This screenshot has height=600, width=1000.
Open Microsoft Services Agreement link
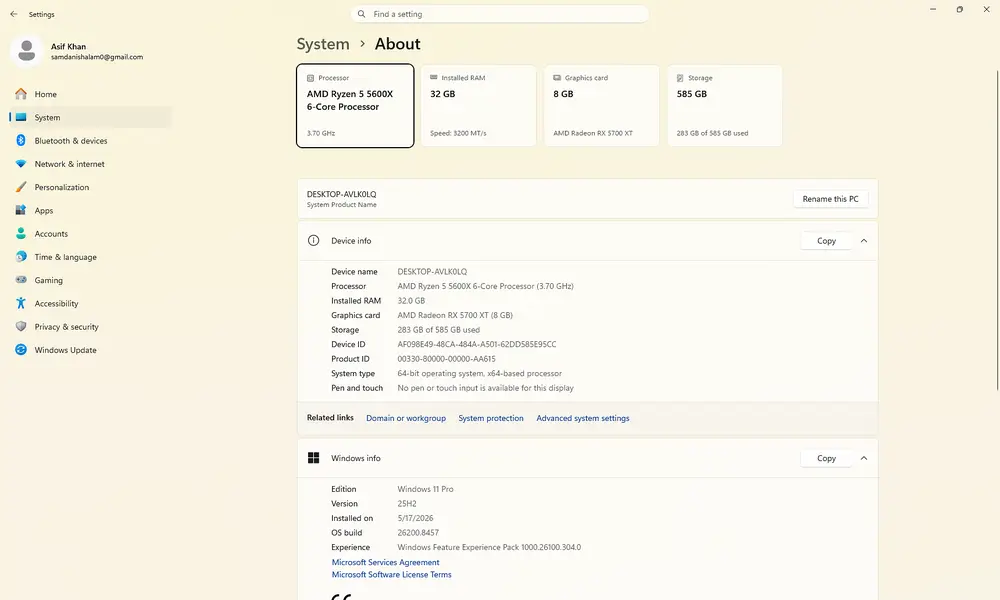[x=385, y=562]
